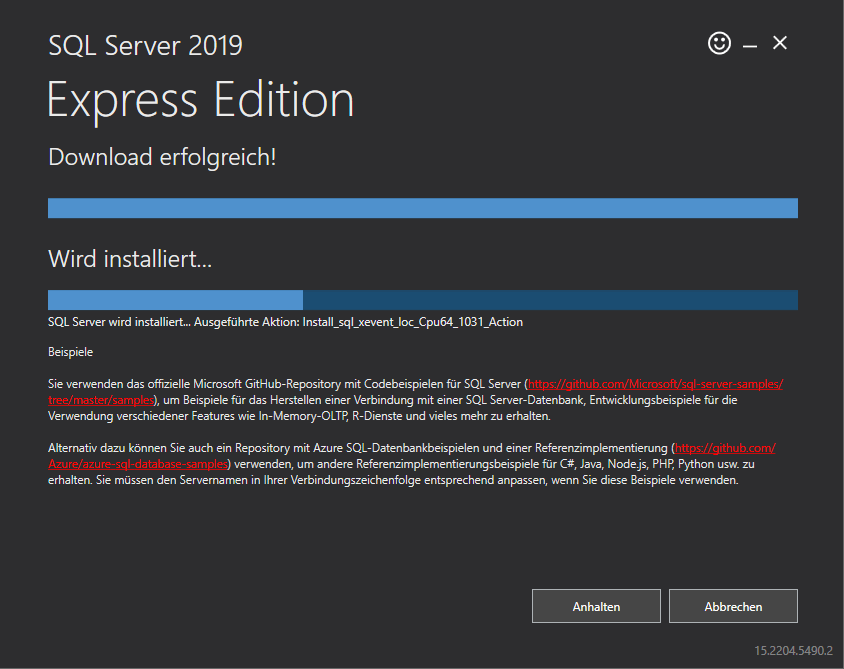844x669 pixels.
Task: Click the SQL Server 2019 title text
Action: click(x=145, y=45)
